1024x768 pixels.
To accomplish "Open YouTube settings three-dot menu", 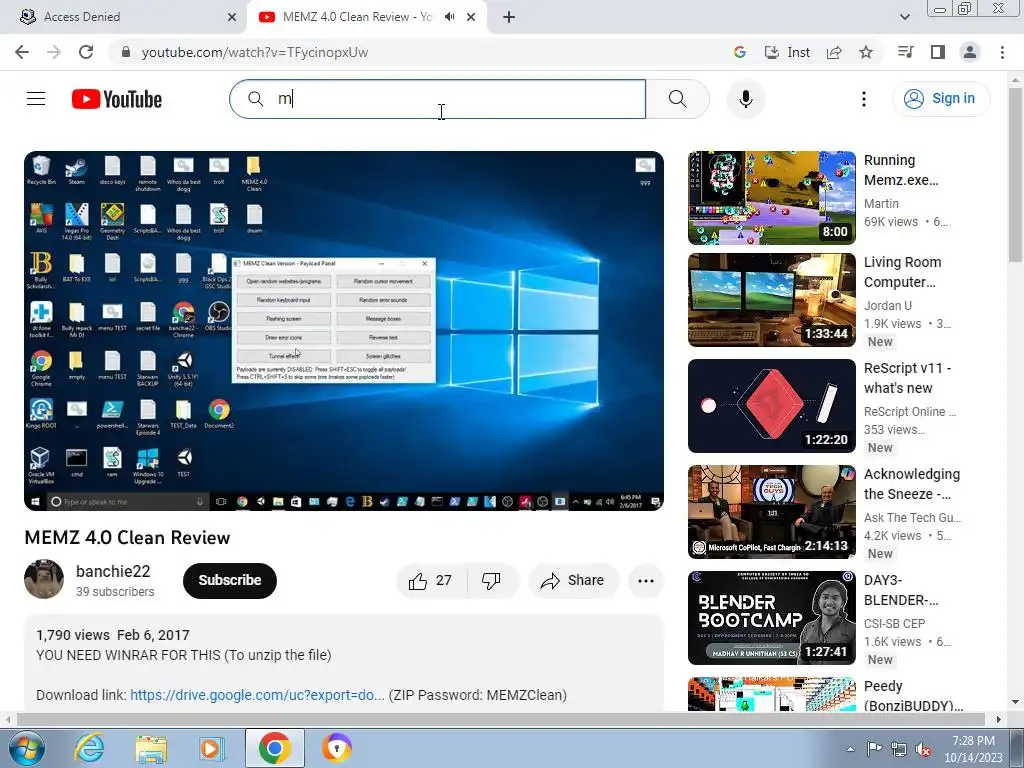I will tap(863, 99).
